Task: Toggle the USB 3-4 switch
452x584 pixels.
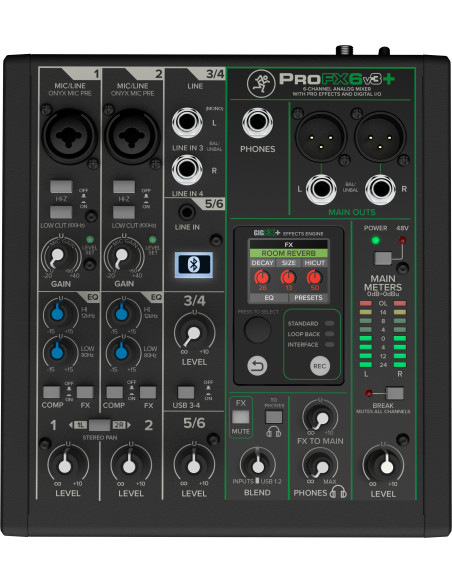Action: 186,392
